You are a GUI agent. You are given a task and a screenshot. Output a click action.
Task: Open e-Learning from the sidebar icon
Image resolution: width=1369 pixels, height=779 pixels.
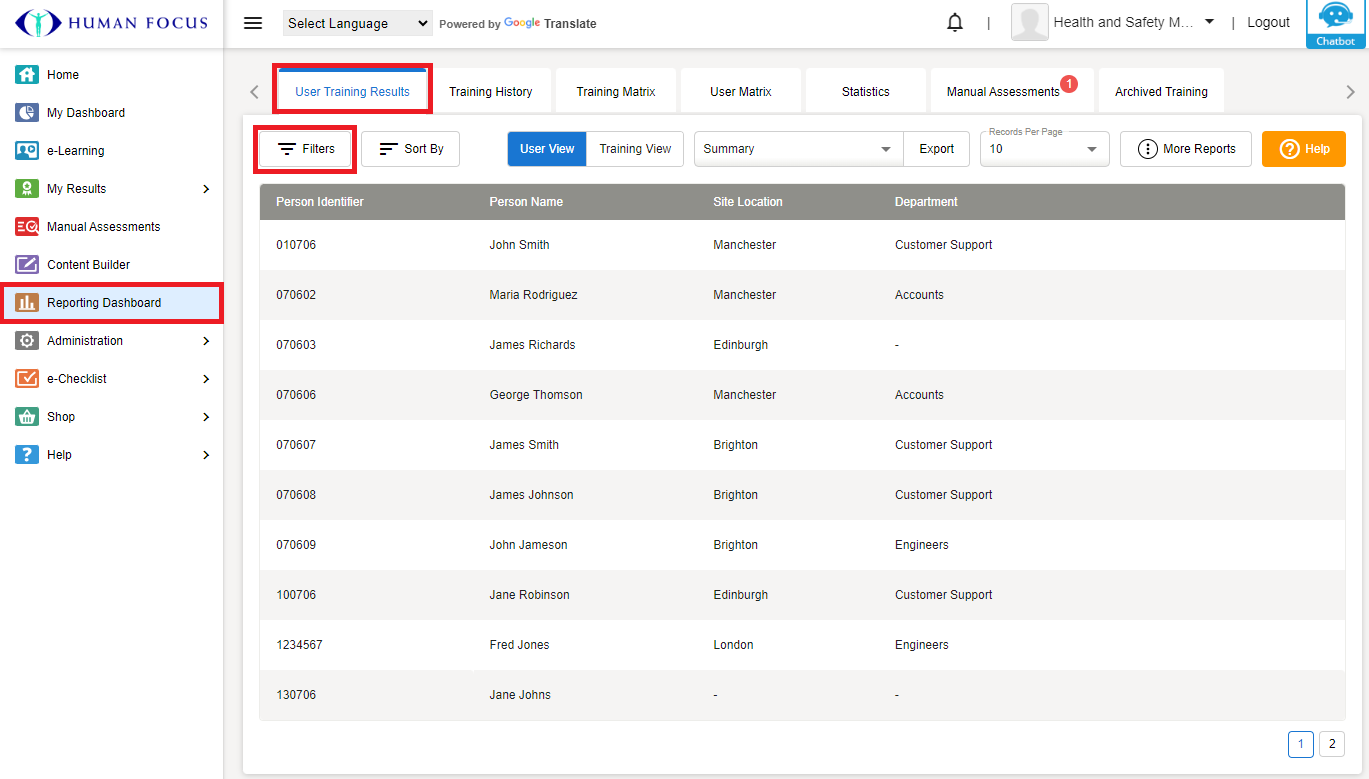tap(27, 151)
